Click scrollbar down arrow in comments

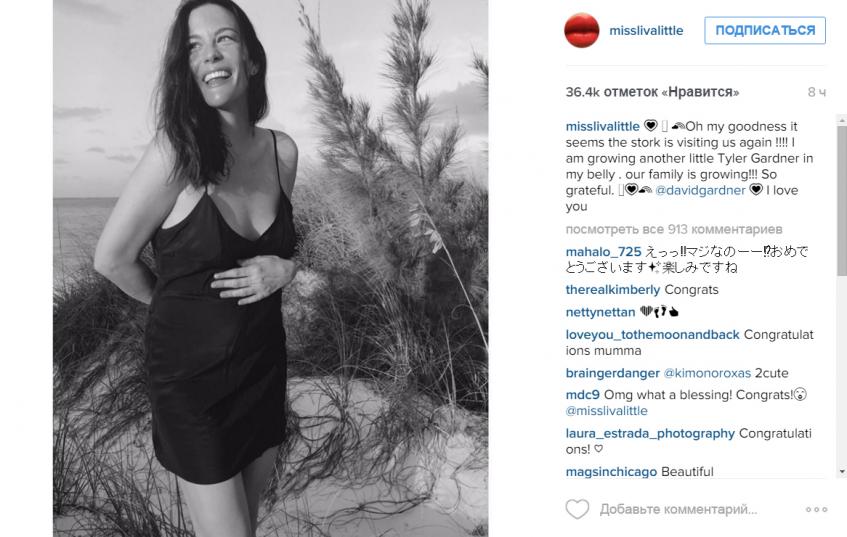(x=842, y=472)
